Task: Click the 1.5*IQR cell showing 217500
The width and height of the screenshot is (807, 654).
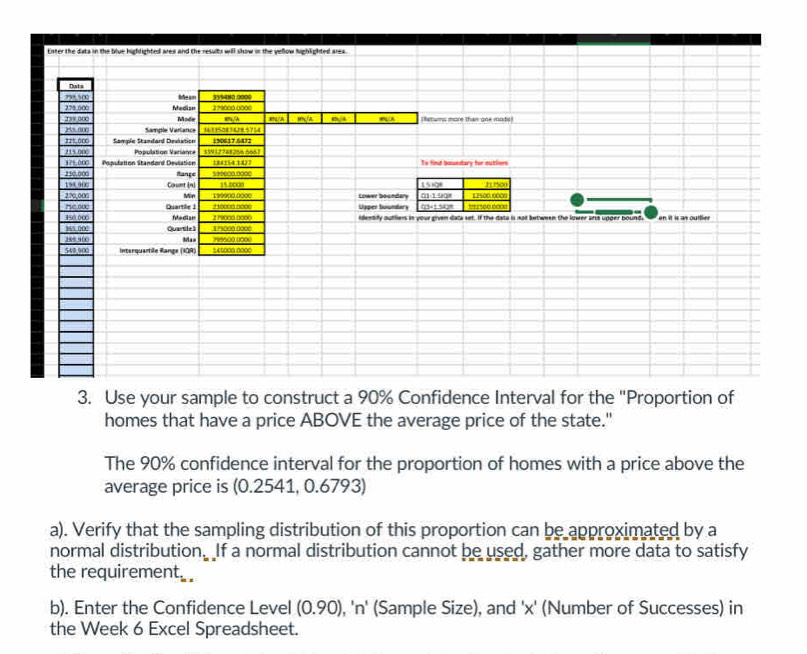Action: pyautogui.click(x=487, y=185)
